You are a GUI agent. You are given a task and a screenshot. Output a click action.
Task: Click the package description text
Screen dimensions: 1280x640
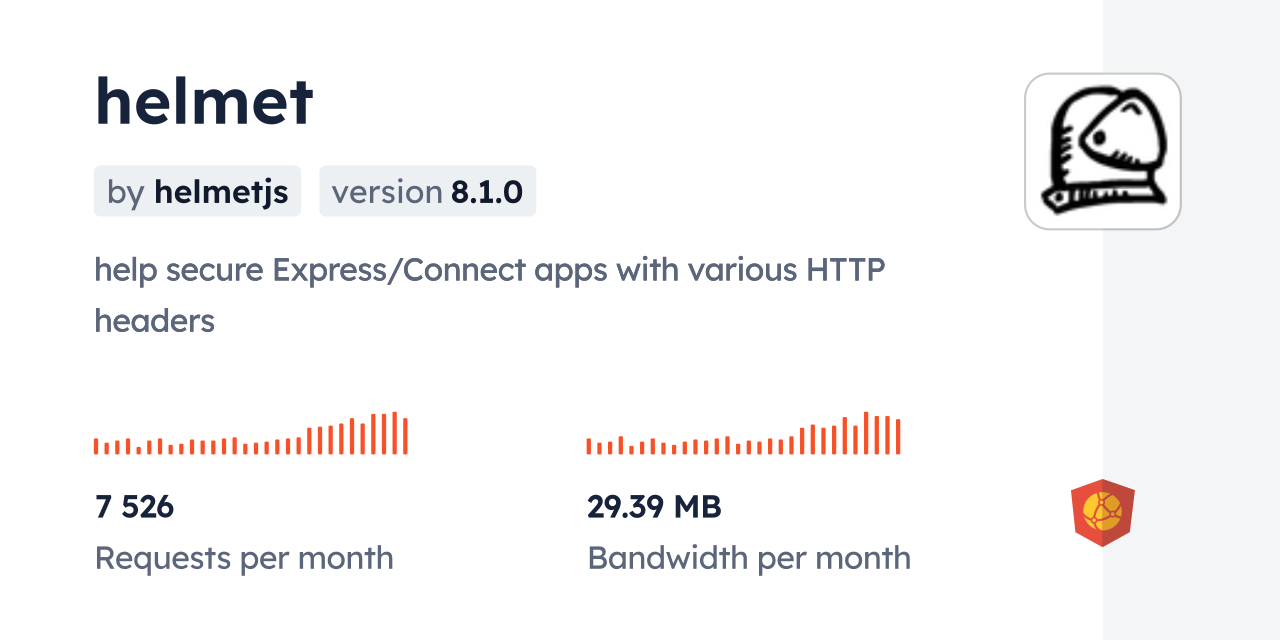pos(489,295)
